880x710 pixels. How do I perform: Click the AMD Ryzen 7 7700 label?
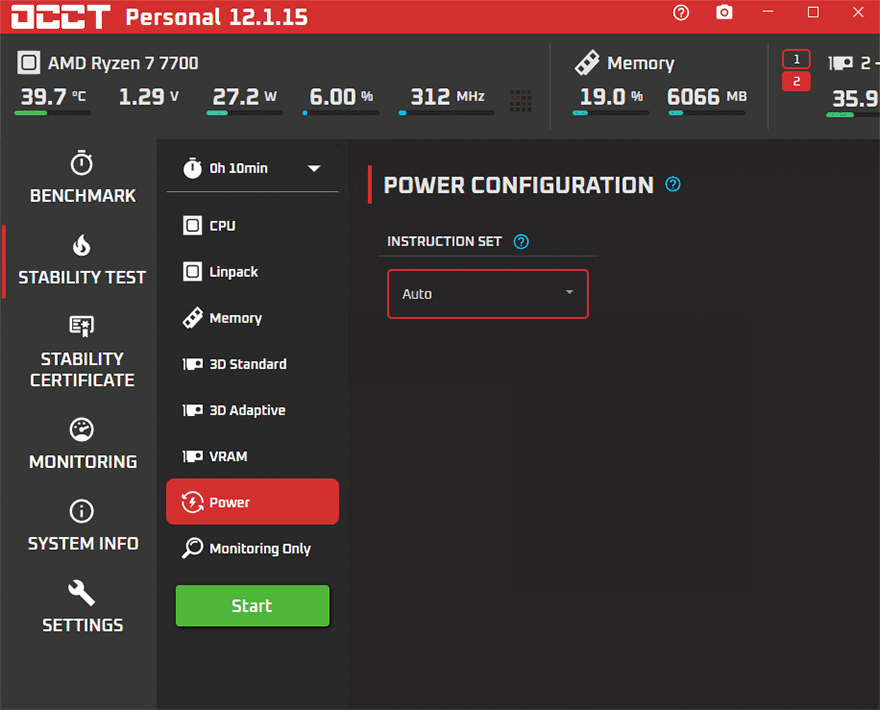[123, 63]
